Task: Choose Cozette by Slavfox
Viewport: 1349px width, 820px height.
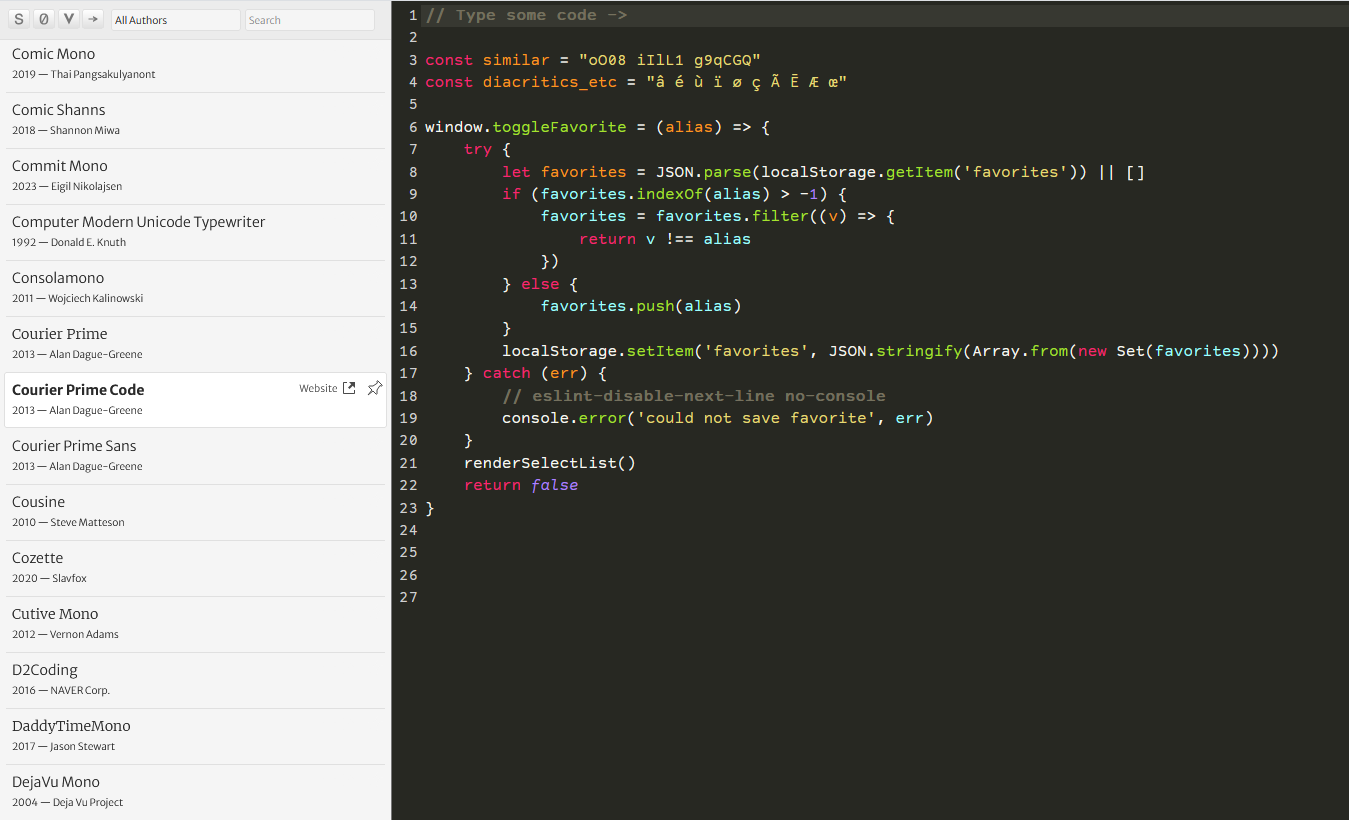Action: coord(38,558)
